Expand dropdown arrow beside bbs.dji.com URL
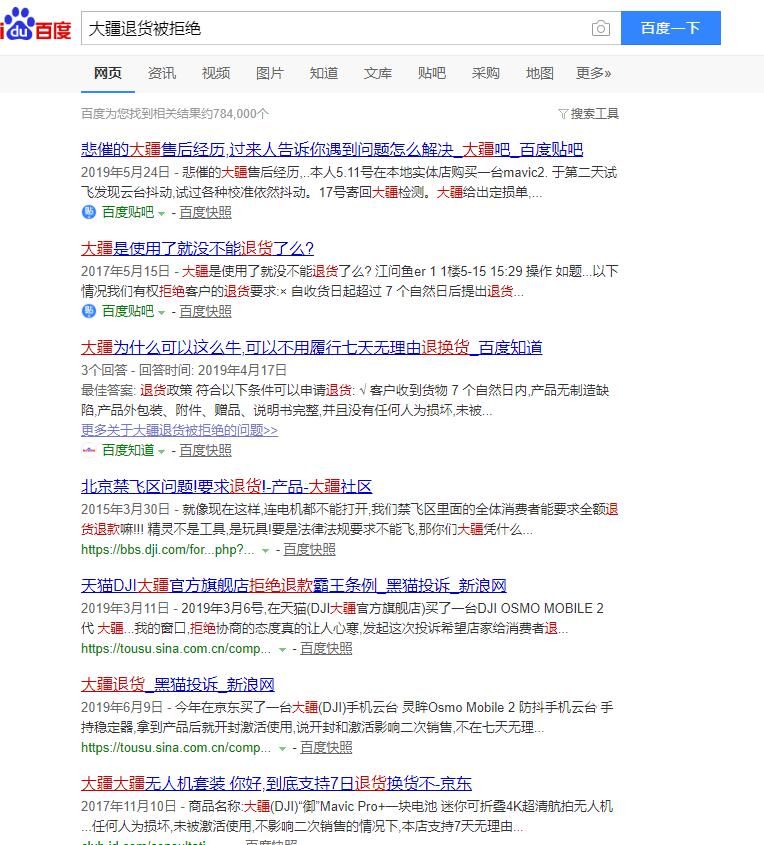The image size is (764, 845). tap(265, 551)
